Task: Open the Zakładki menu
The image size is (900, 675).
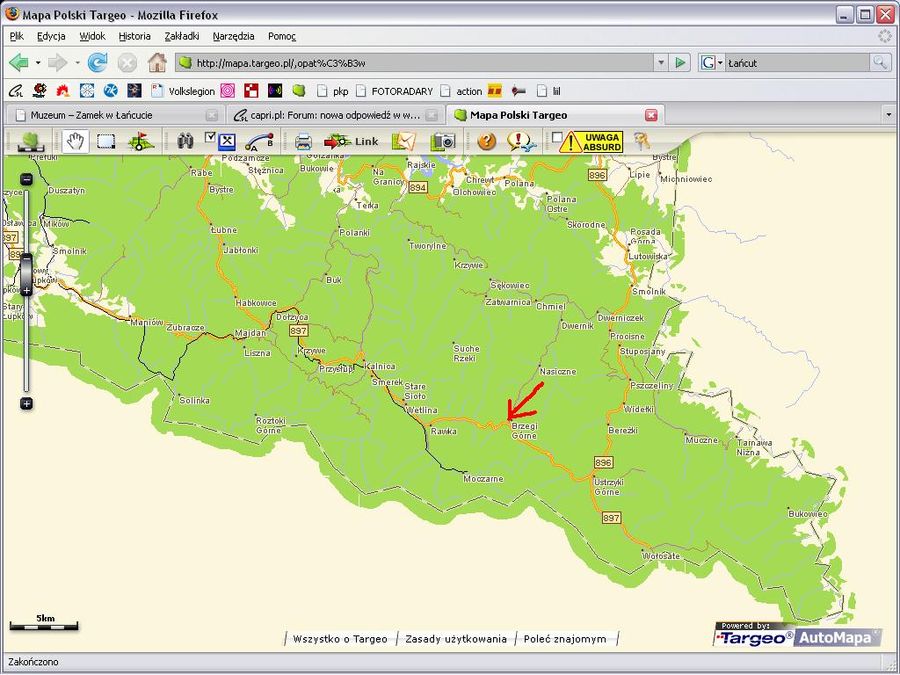Action: (181, 36)
